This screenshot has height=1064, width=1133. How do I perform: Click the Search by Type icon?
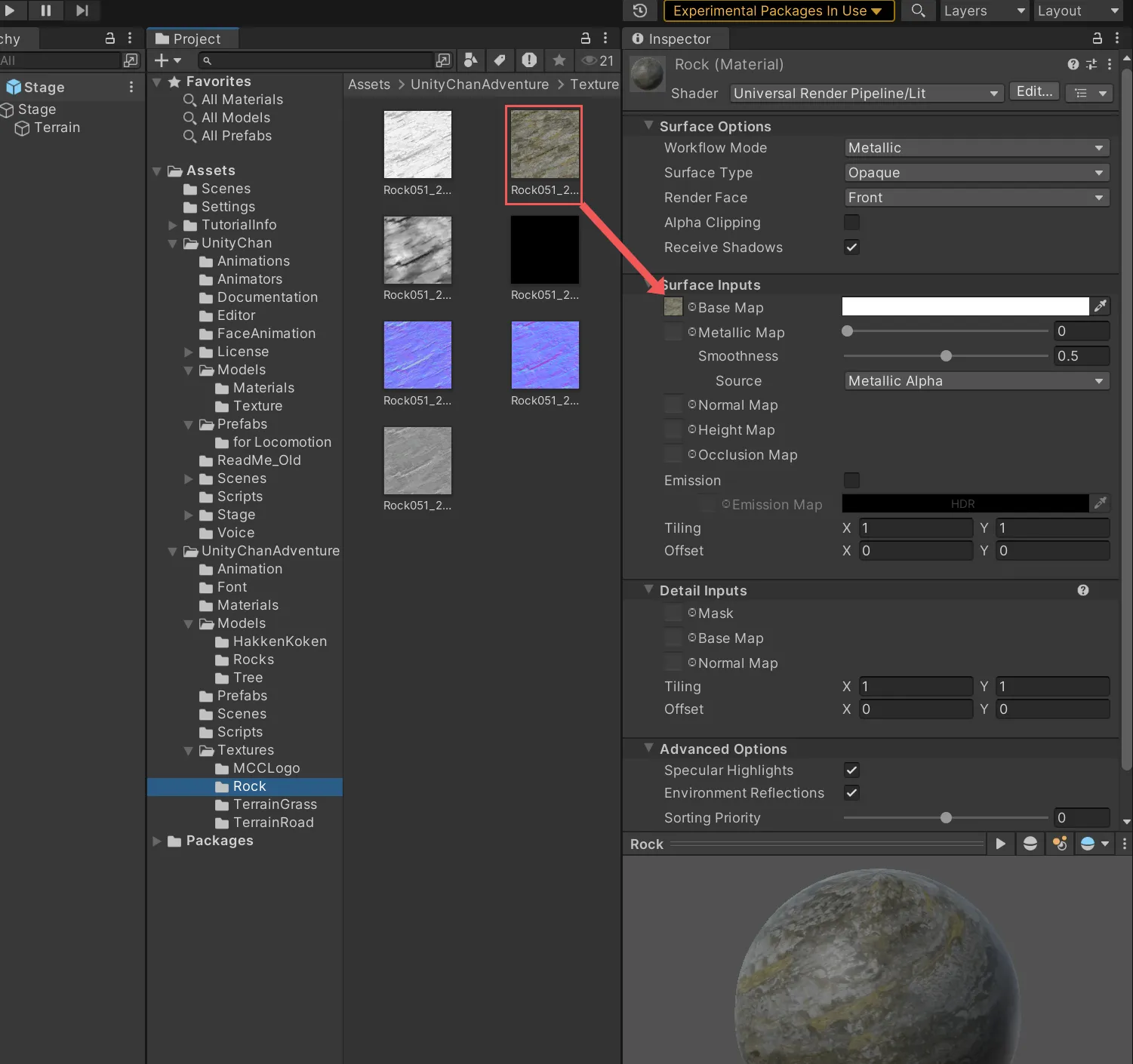coord(471,60)
